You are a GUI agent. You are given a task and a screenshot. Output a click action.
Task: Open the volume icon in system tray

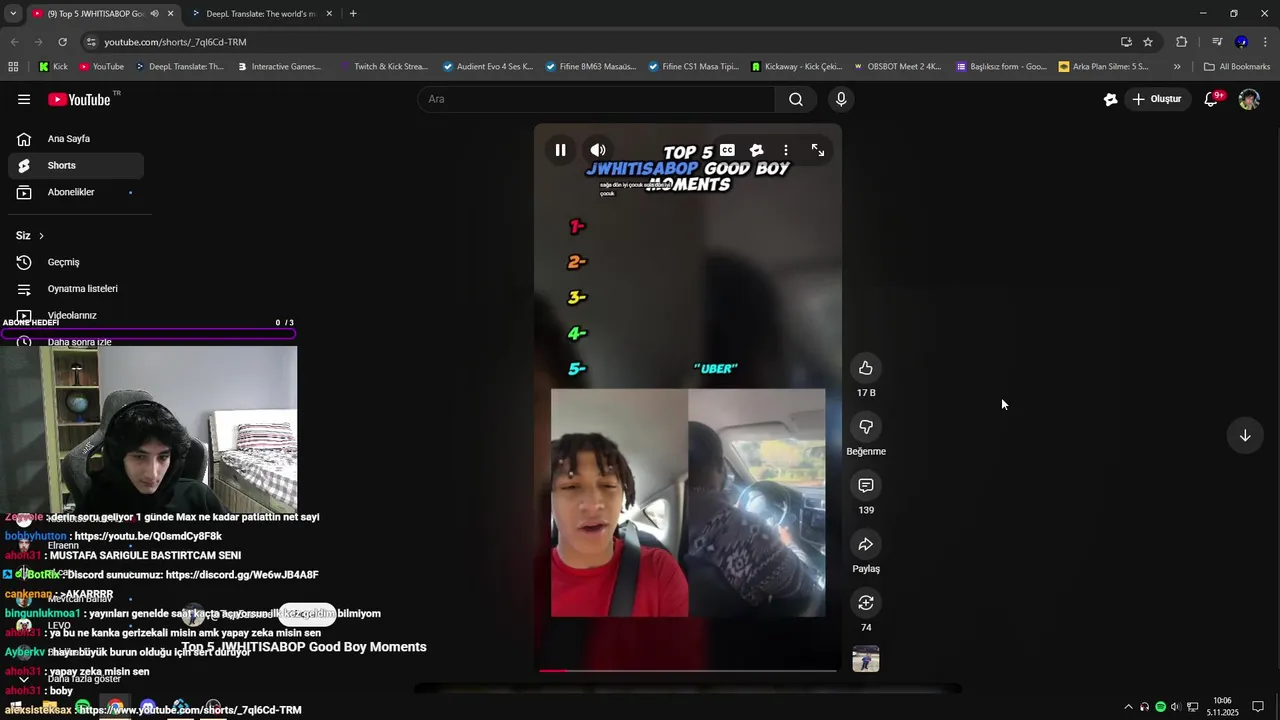1176,707
